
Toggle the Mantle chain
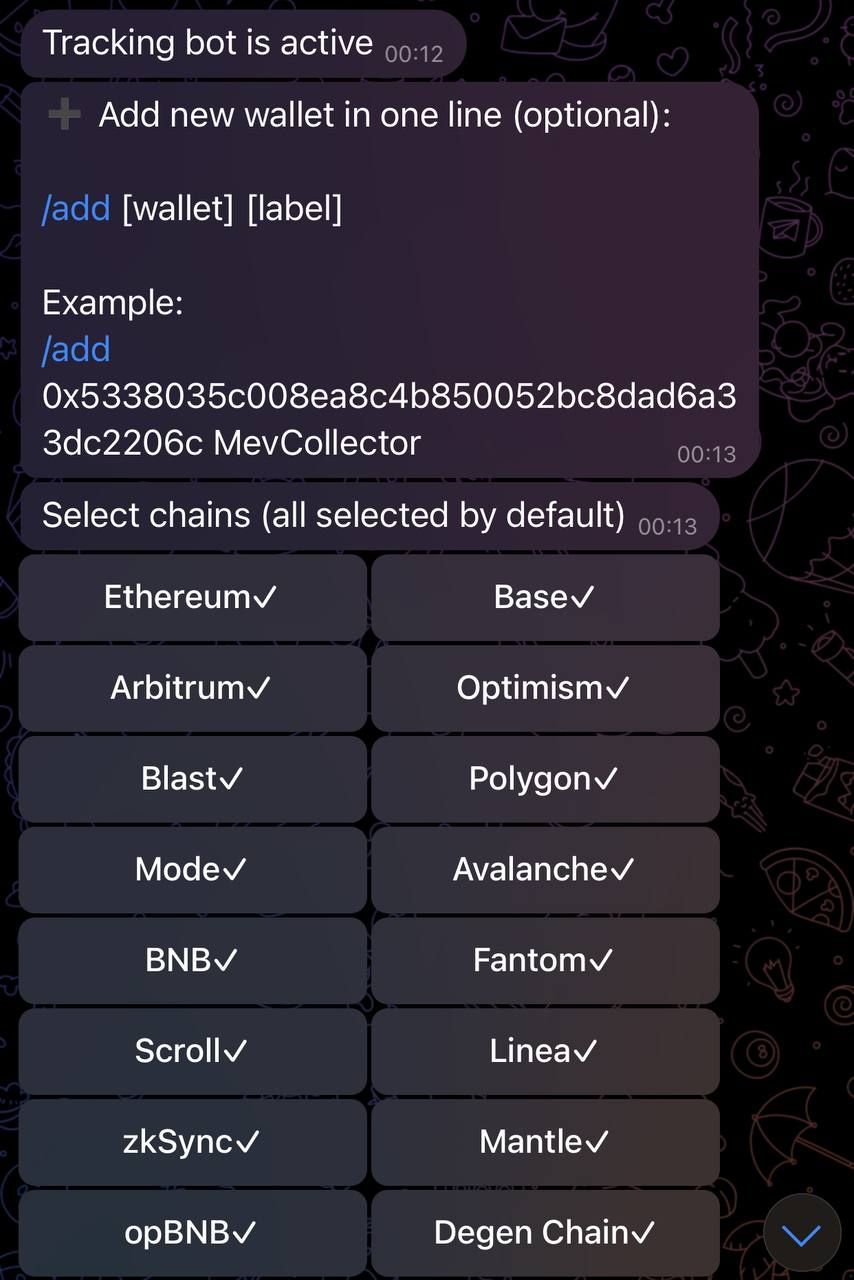(545, 1141)
